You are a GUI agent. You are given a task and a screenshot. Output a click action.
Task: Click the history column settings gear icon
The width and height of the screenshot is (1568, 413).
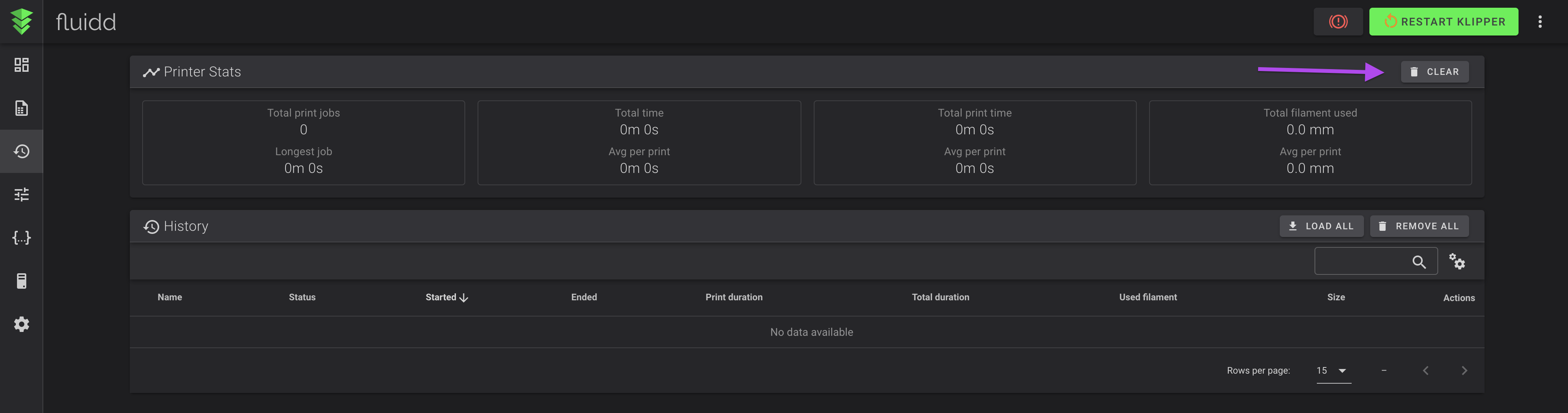click(1458, 261)
